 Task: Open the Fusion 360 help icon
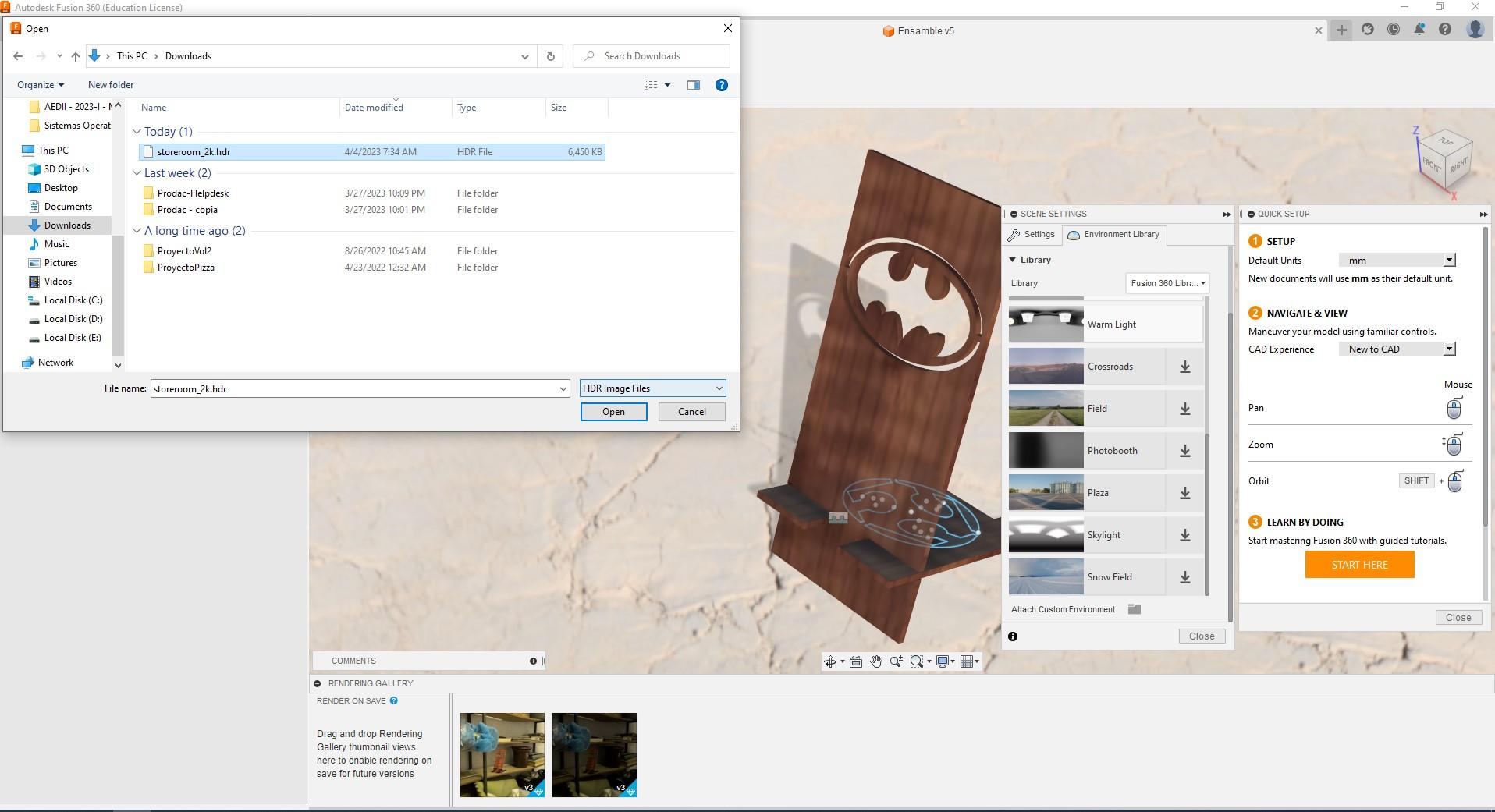[1445, 30]
